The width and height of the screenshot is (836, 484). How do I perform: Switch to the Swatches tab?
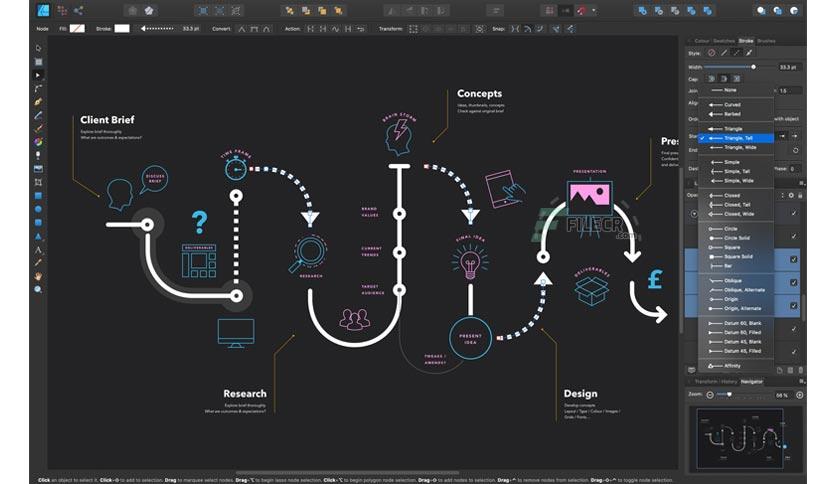(x=724, y=41)
